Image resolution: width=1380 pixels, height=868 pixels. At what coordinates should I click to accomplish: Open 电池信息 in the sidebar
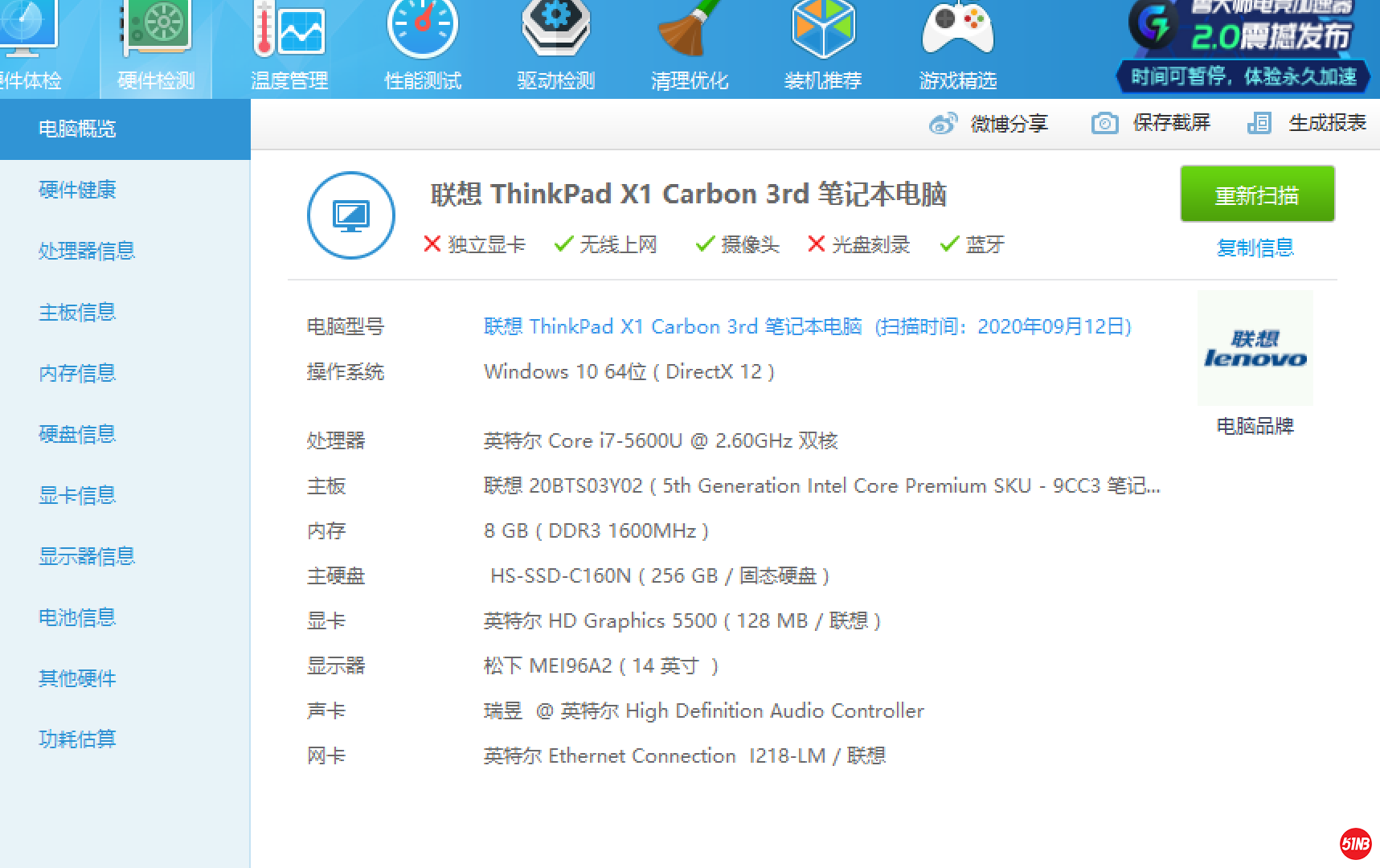77,617
